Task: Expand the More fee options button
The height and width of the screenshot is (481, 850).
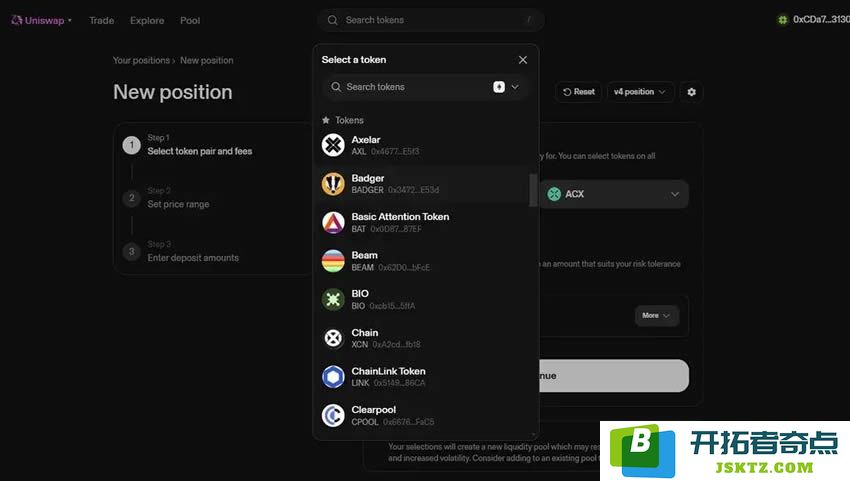Action: pos(656,316)
